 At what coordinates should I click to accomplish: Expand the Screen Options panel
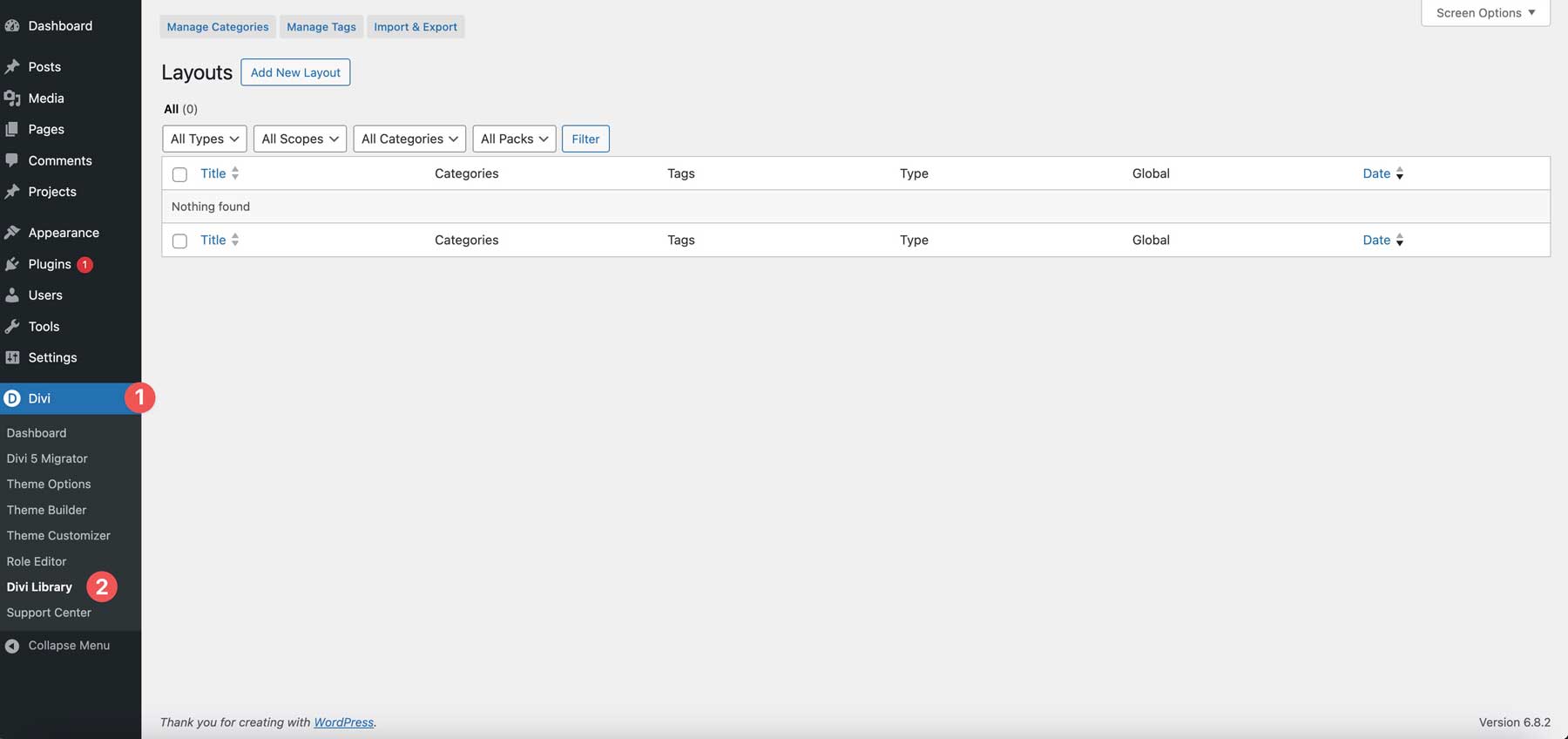click(x=1484, y=13)
